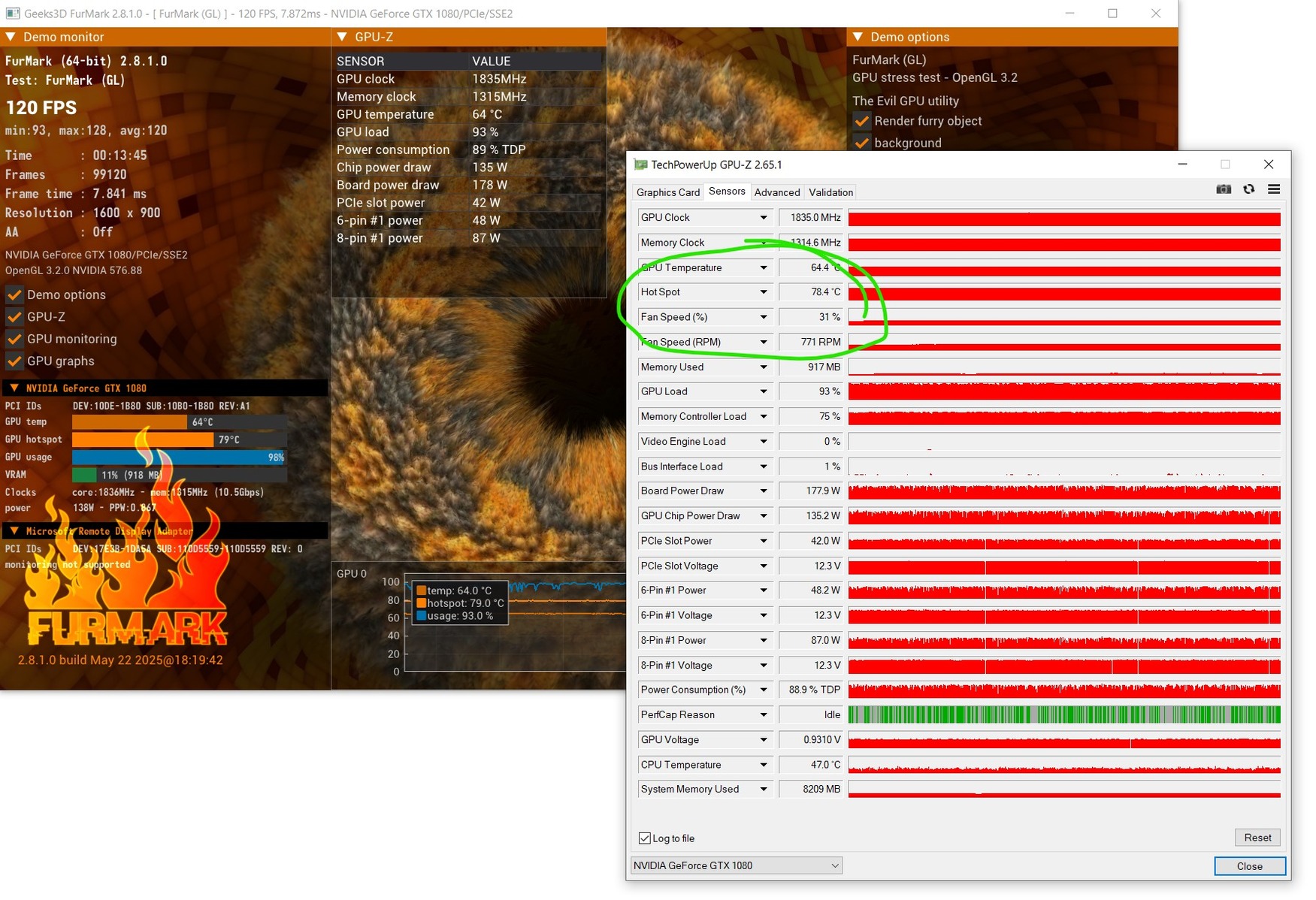Click the 8209 MB System Memory value

point(811,790)
